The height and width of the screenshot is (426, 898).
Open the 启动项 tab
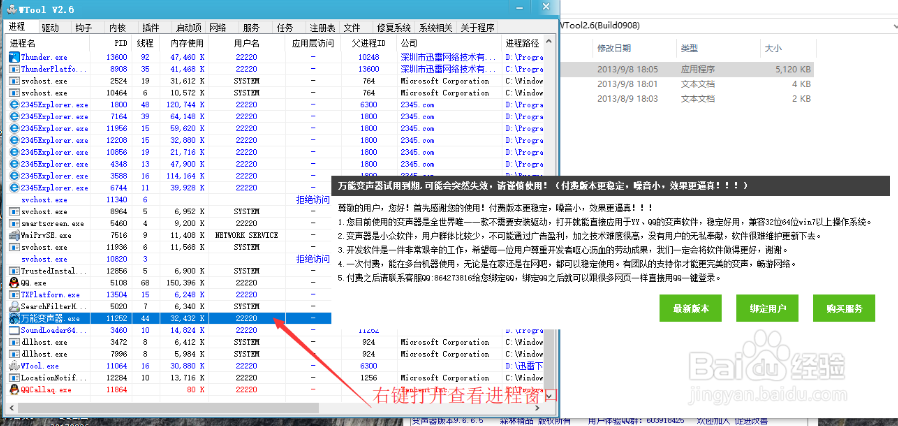(x=188, y=27)
